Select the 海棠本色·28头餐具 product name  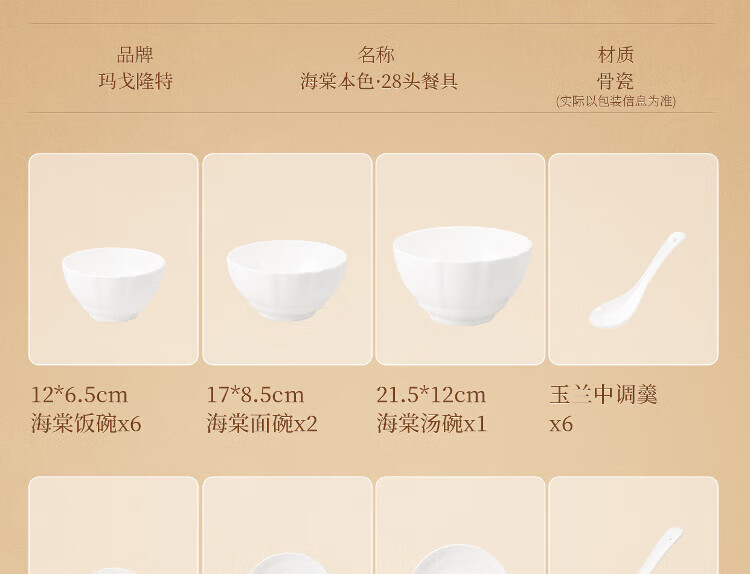pyautogui.click(x=379, y=81)
